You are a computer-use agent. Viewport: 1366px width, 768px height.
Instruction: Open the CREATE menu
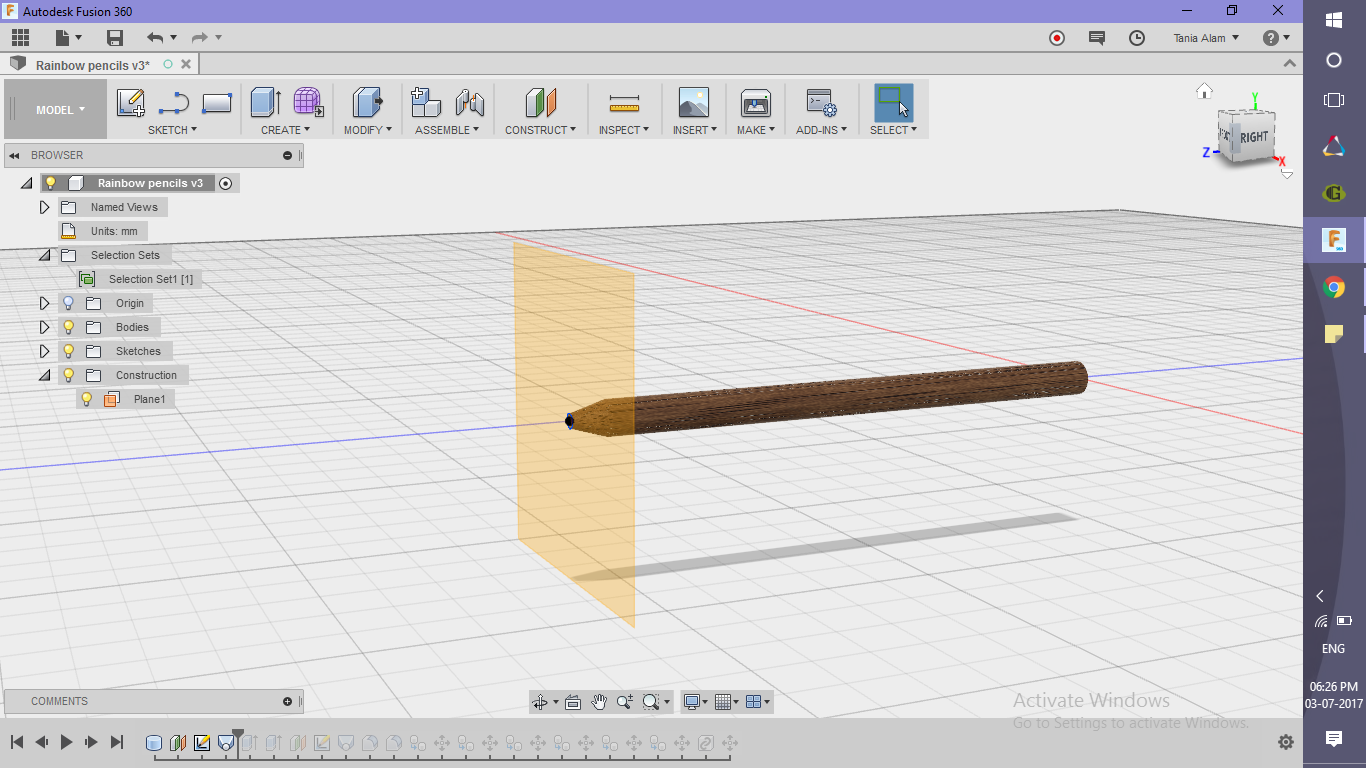coord(286,130)
